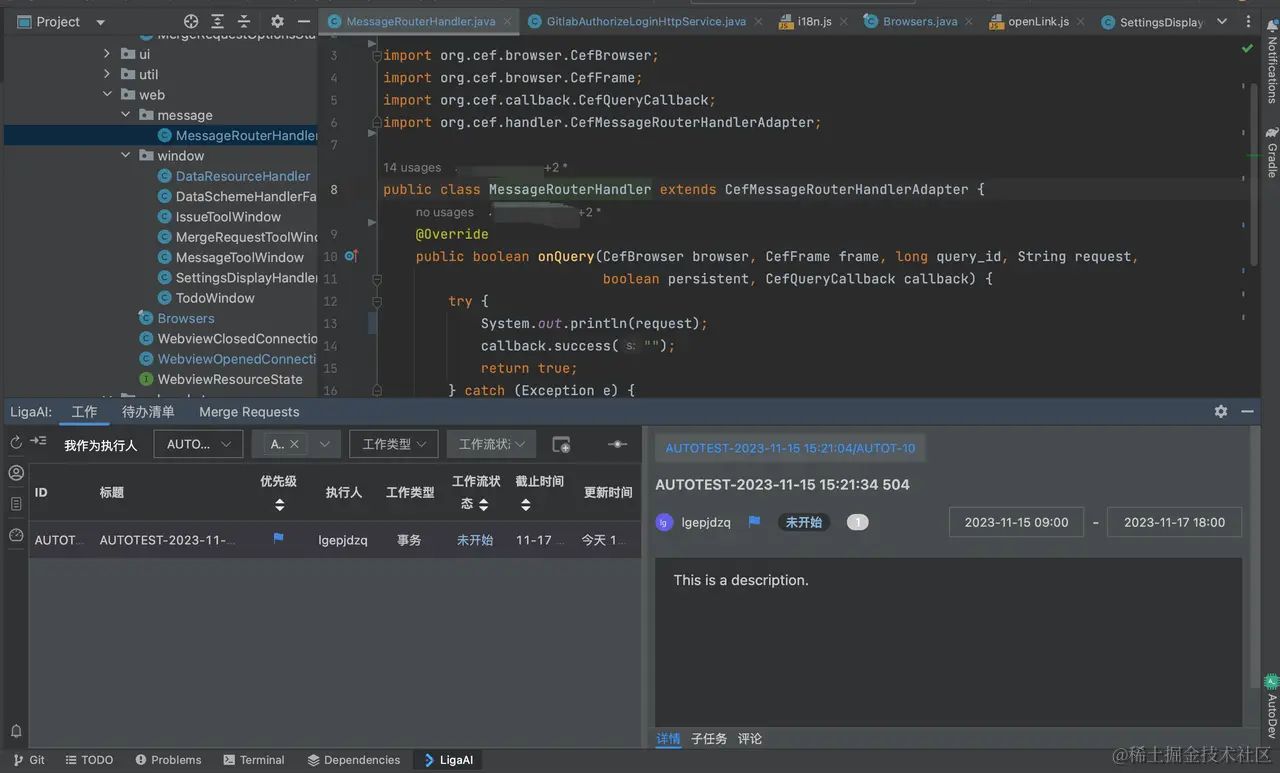Open the Browsers.java editor tab
This screenshot has height=773, width=1280.
click(x=920, y=21)
